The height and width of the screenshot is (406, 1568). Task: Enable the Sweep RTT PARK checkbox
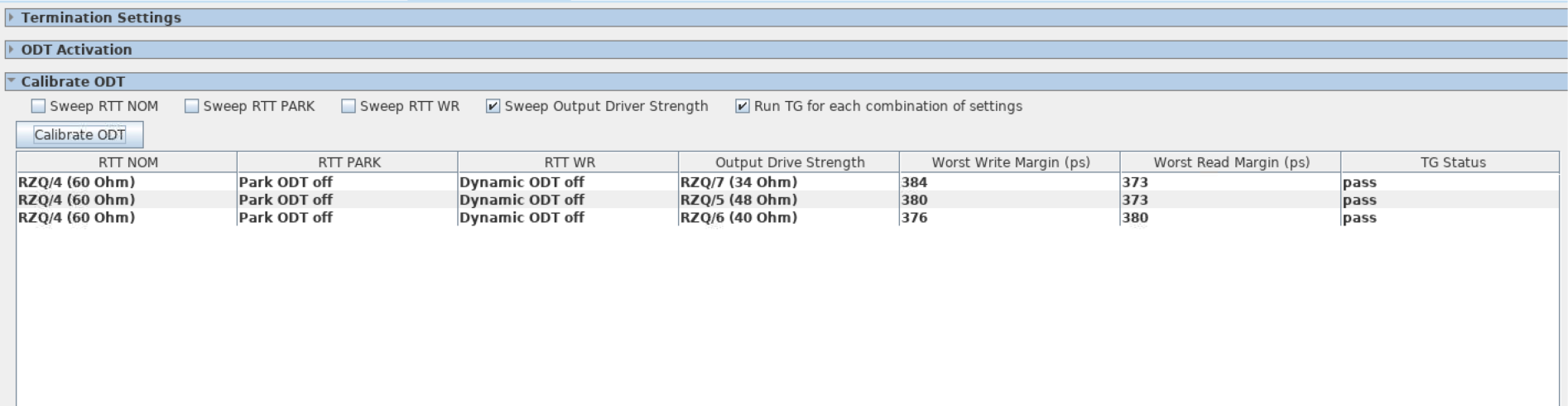click(x=192, y=106)
